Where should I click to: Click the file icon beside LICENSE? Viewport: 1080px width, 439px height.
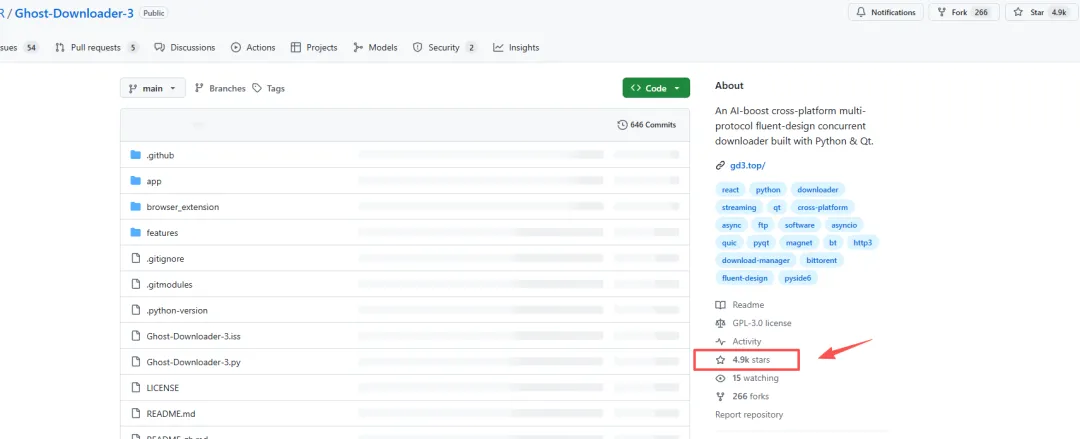135,388
